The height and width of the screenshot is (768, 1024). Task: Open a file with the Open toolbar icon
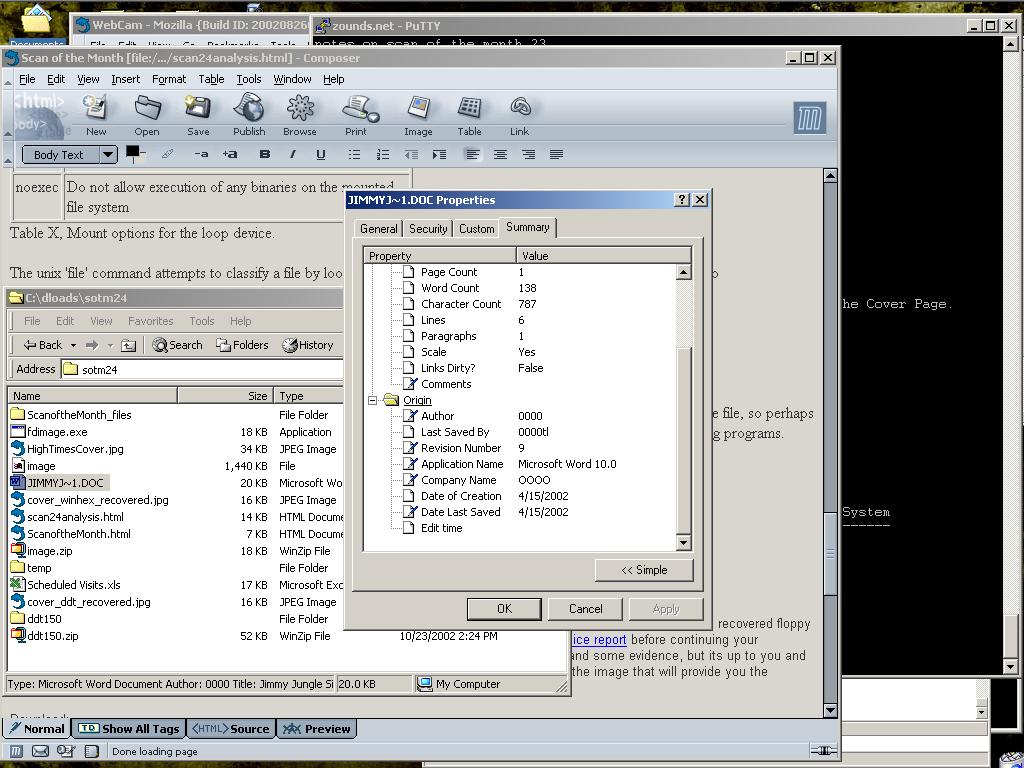click(x=147, y=114)
